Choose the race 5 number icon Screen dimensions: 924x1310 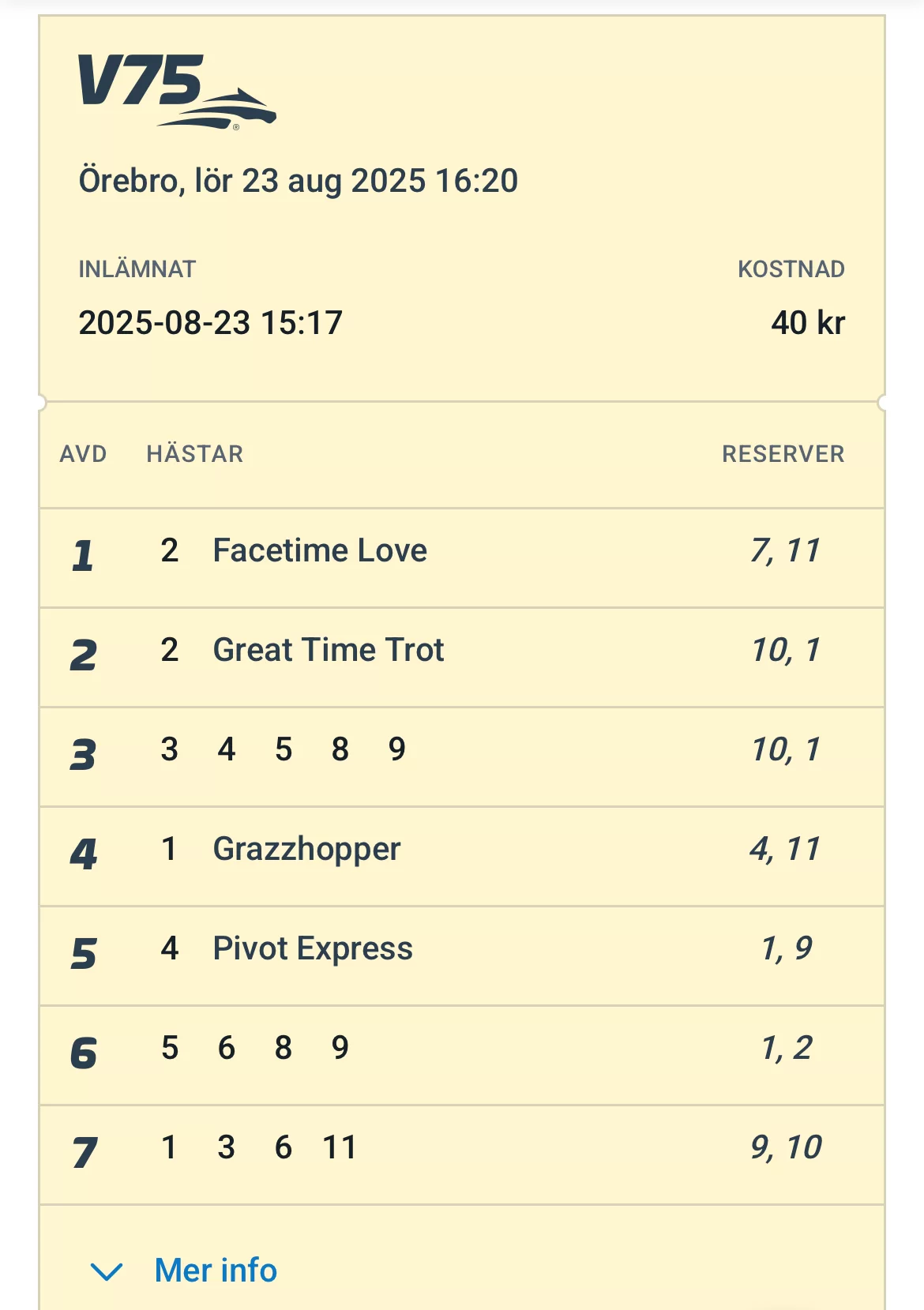(83, 953)
